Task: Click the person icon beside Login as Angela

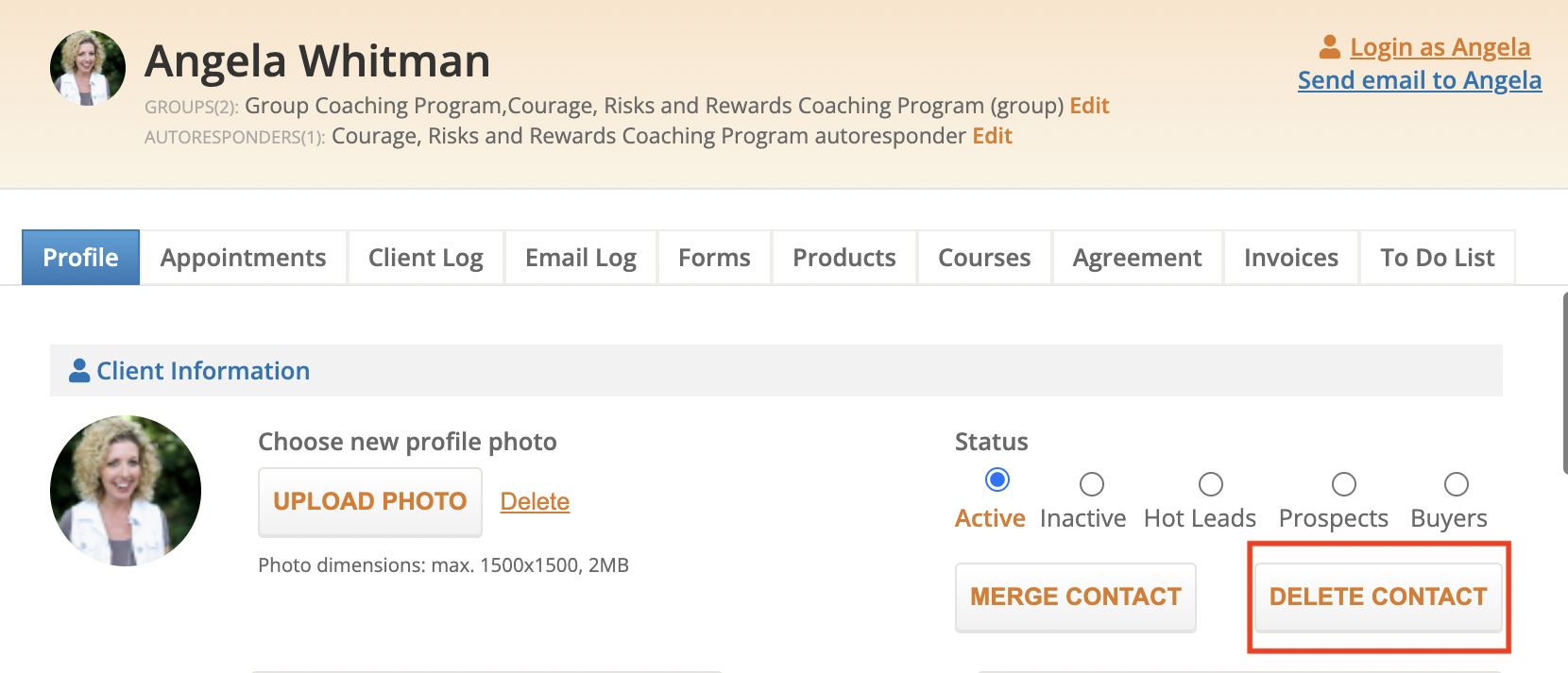Action: pyautogui.click(x=1330, y=46)
